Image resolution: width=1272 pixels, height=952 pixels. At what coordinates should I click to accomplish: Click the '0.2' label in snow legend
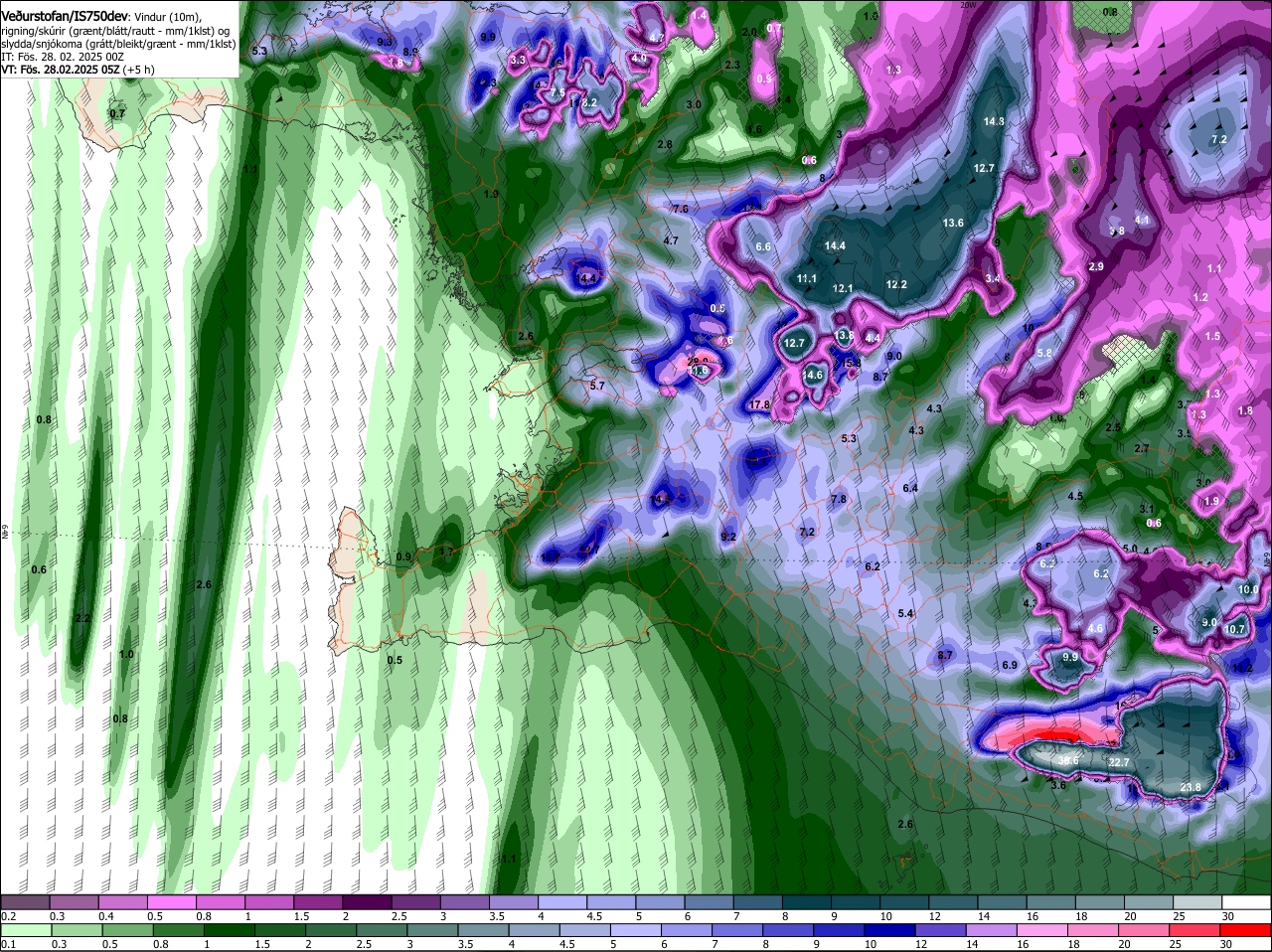pyautogui.click(x=8, y=916)
